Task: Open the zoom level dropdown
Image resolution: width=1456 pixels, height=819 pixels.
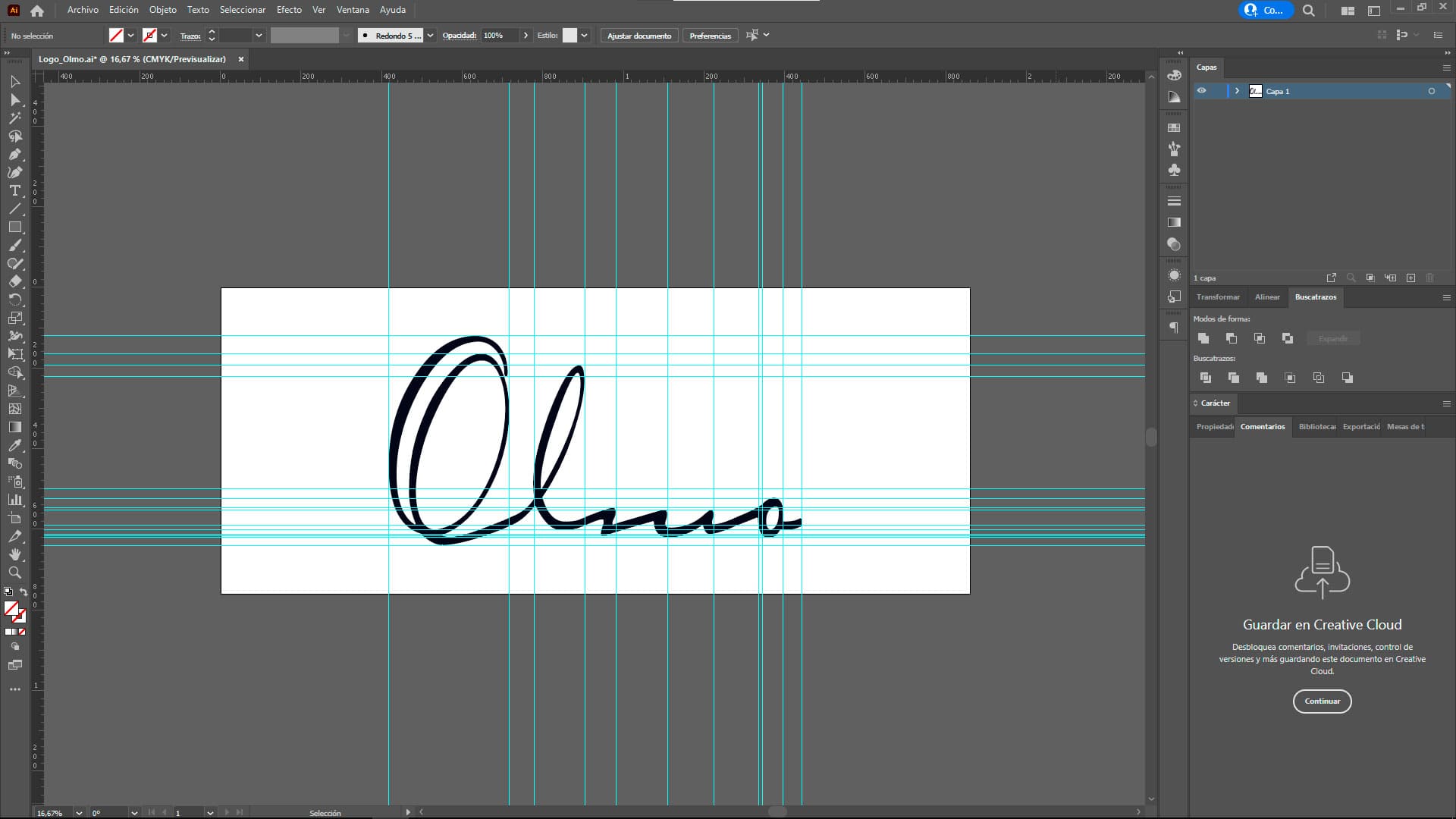Action: pos(79,813)
